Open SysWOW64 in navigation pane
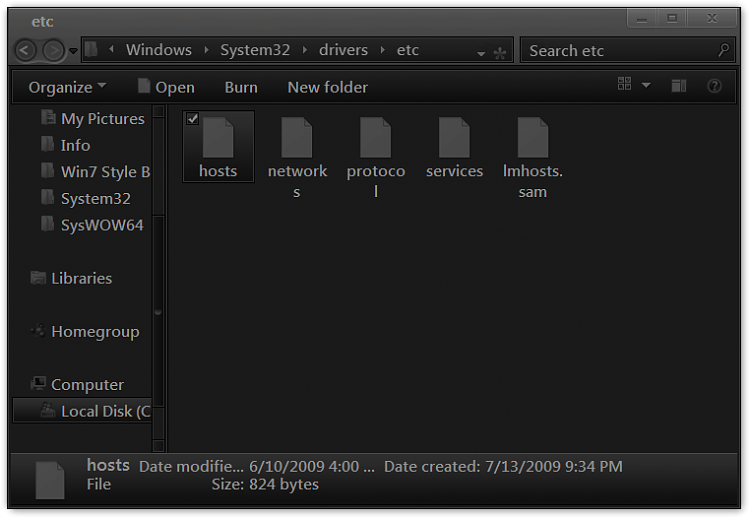The width and height of the screenshot is (750, 518). [x=92, y=225]
